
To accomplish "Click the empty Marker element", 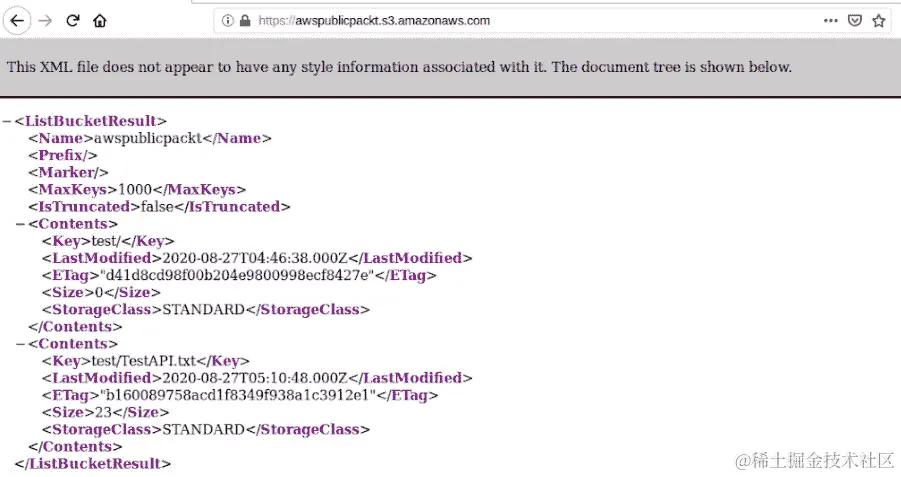I will [x=68, y=172].
